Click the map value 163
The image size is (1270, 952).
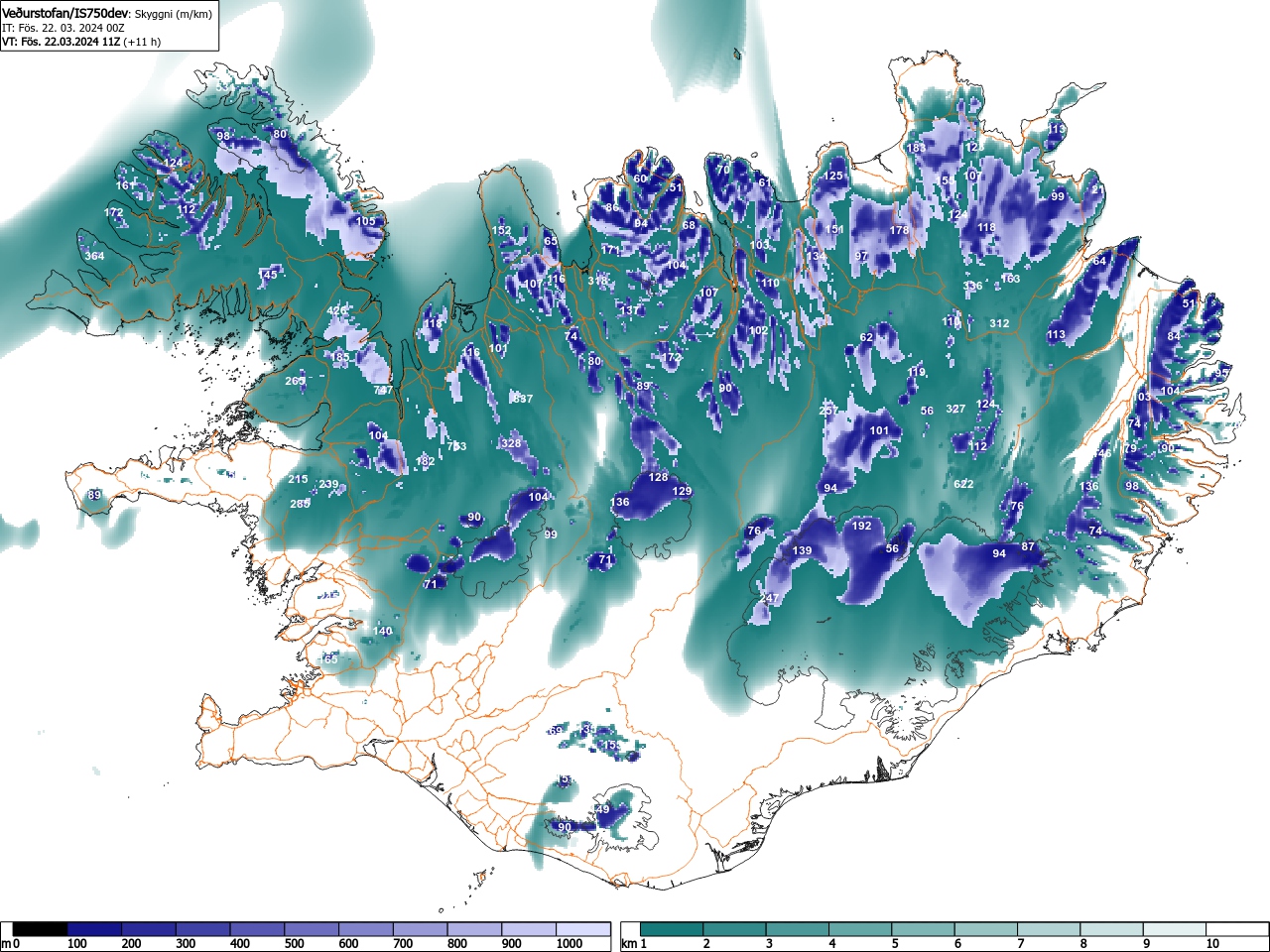(1010, 279)
